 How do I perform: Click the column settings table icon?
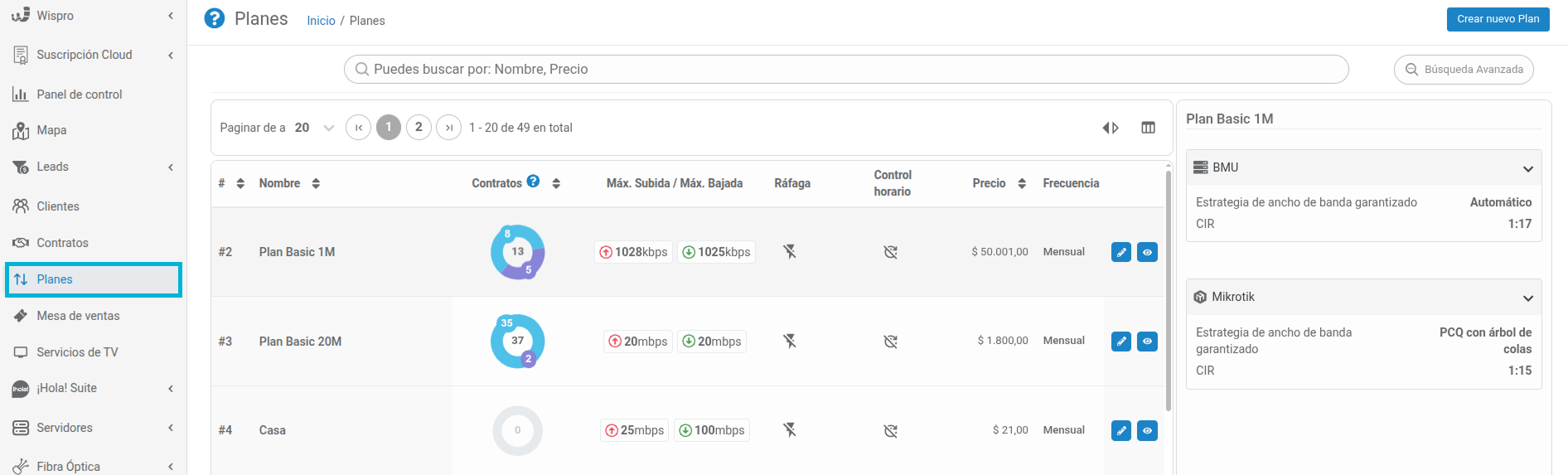[1148, 128]
